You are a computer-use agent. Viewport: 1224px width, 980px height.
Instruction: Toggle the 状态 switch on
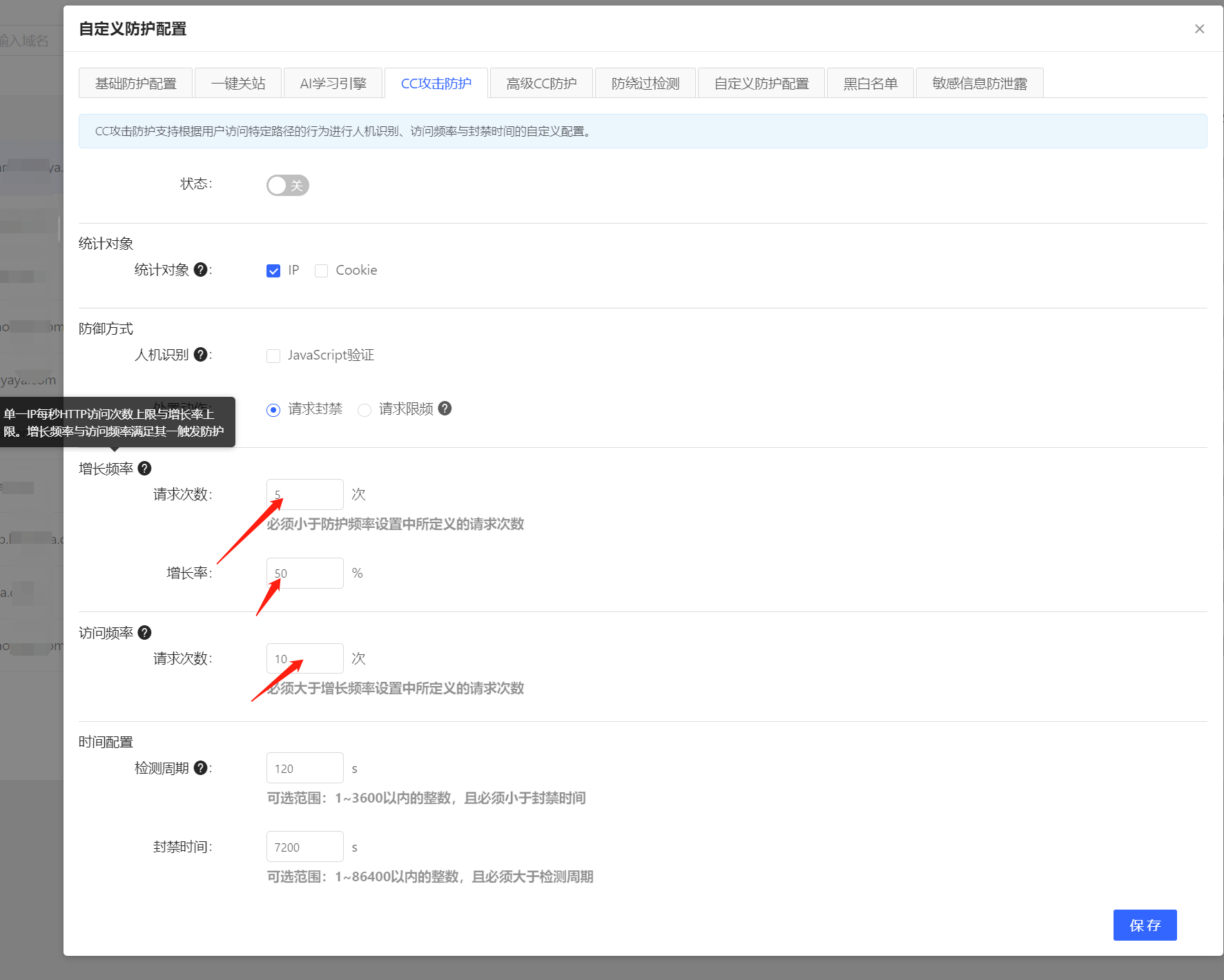(288, 185)
